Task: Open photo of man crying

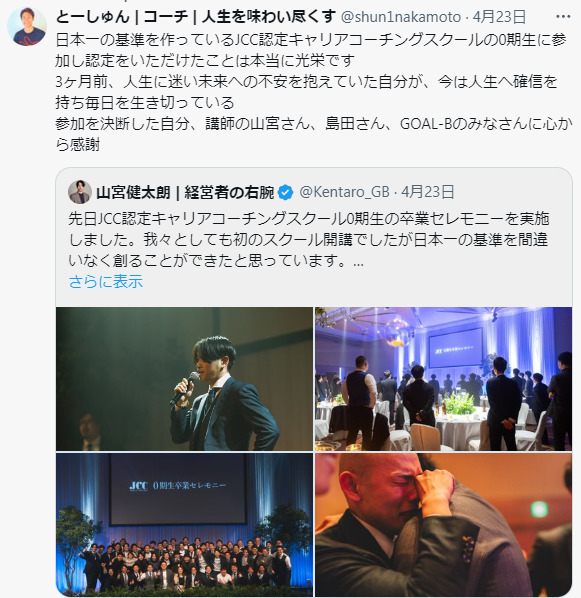Action: [443, 524]
